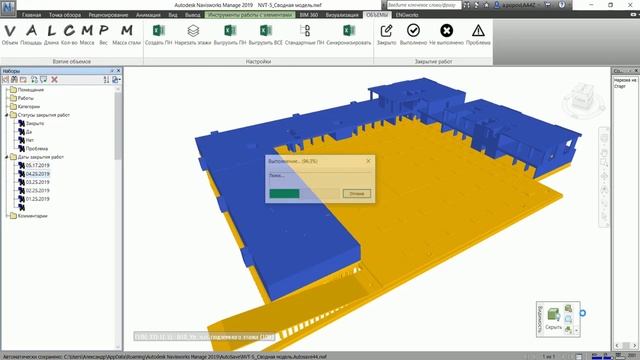640x360 pixels.
Task: Flag work with Проблема warning icon
Action: click(x=478, y=31)
